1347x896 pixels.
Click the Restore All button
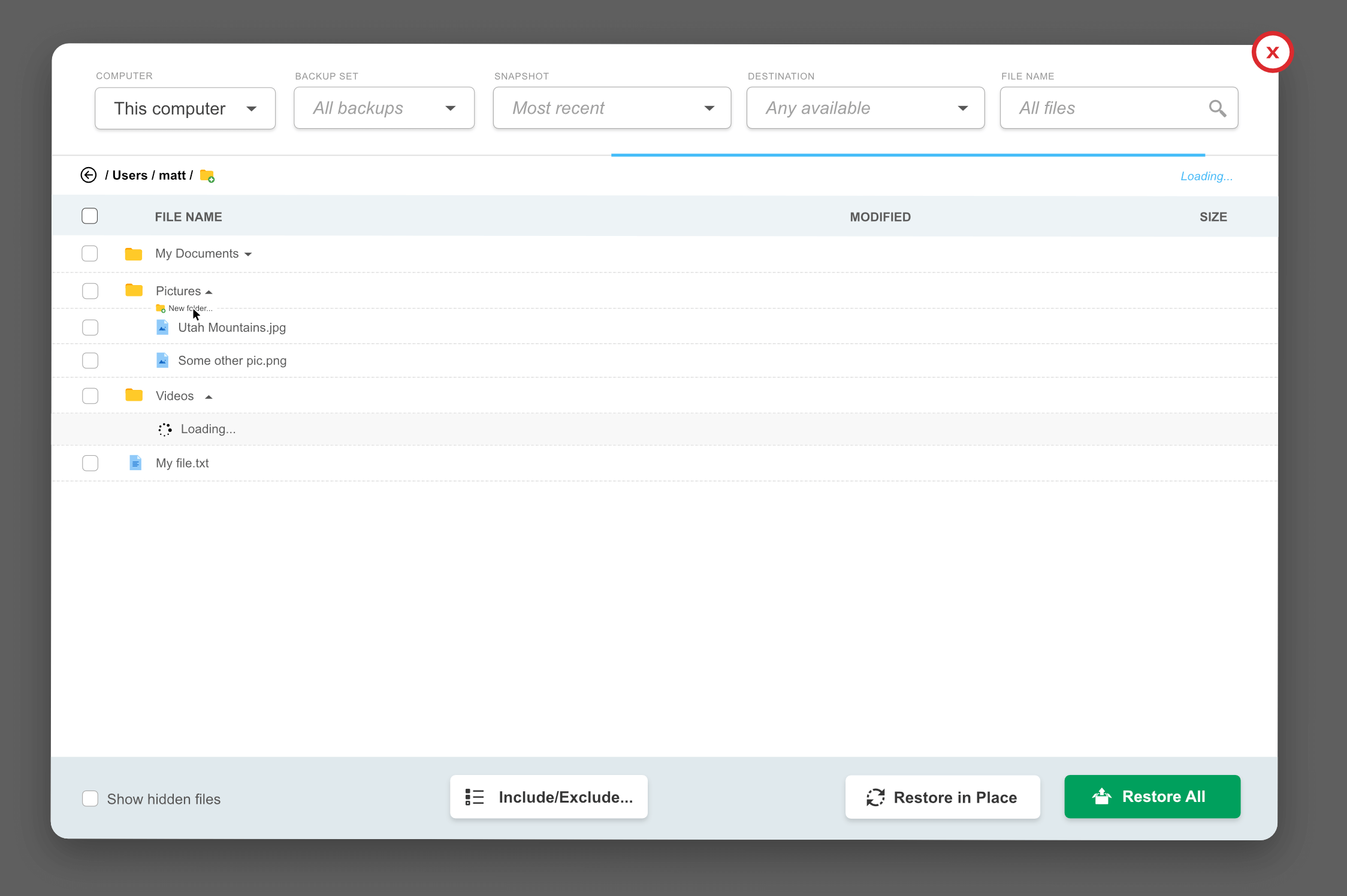tap(1152, 797)
